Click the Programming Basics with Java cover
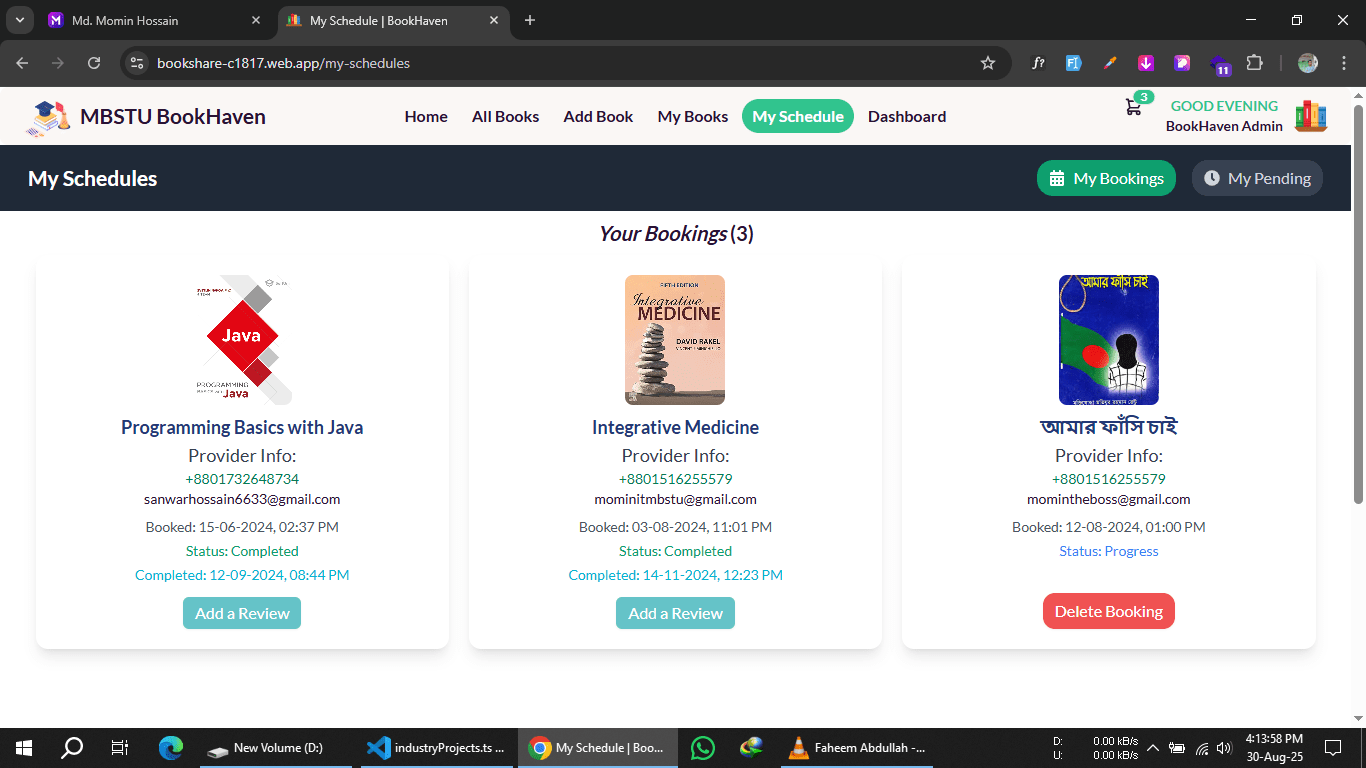The width and height of the screenshot is (1366, 768). click(x=242, y=340)
